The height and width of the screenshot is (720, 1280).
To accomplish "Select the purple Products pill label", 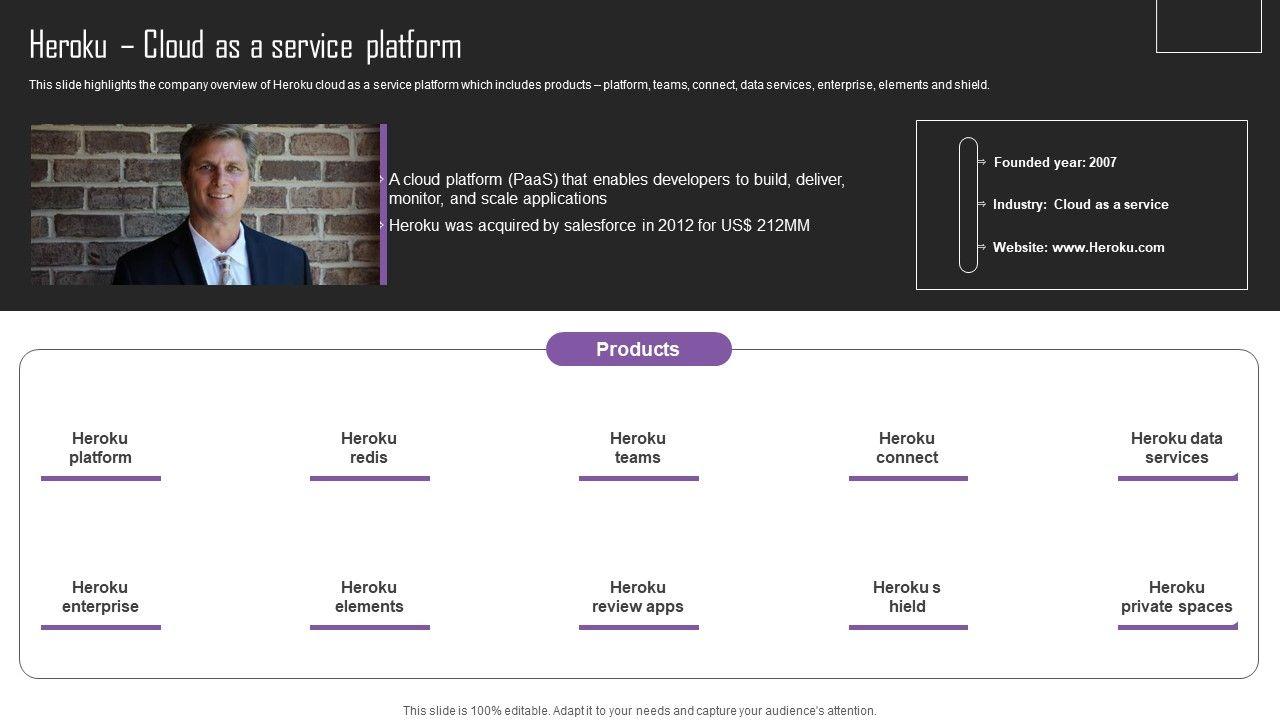I will [638, 349].
